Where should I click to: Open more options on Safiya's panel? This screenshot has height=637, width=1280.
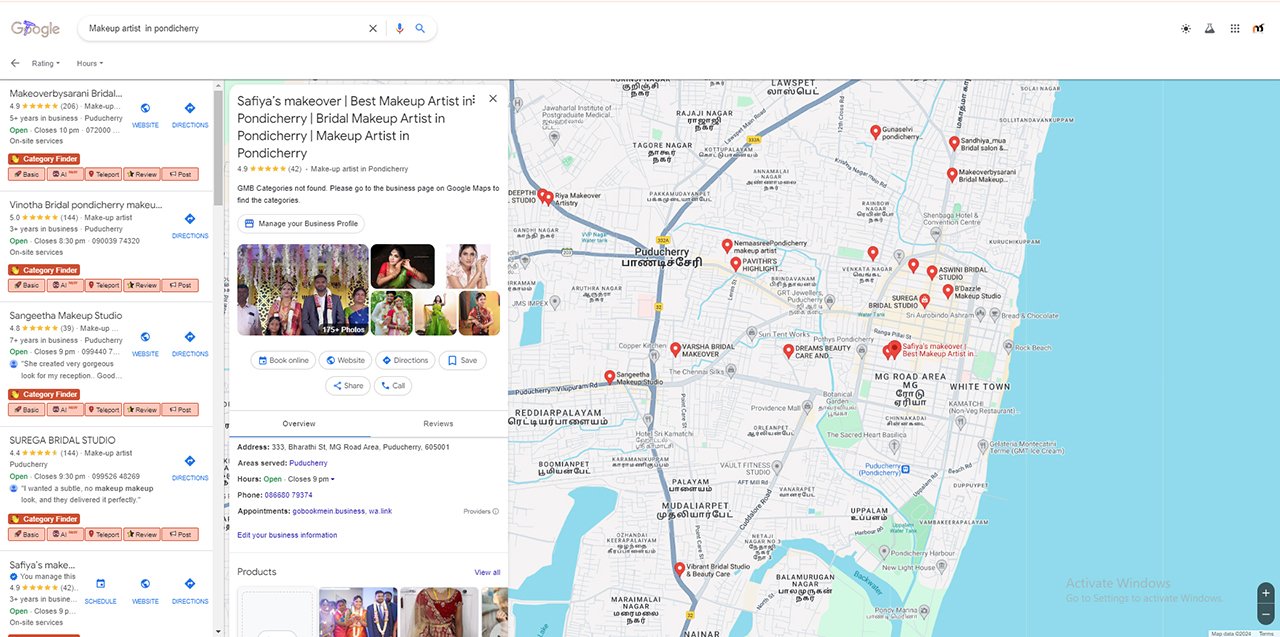473,99
